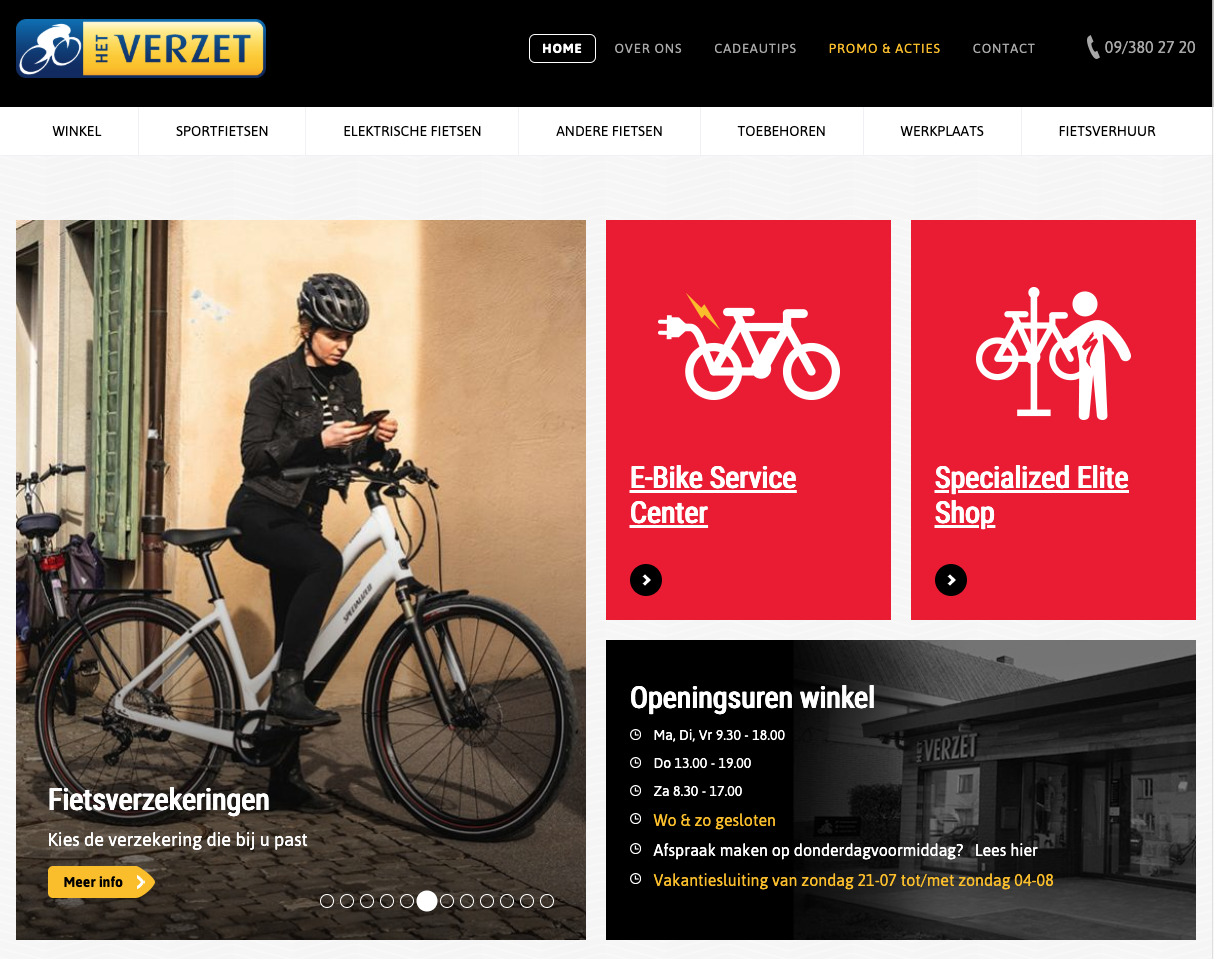Click the Het Verzet logo
The height and width of the screenshot is (959, 1214).
[x=141, y=48]
